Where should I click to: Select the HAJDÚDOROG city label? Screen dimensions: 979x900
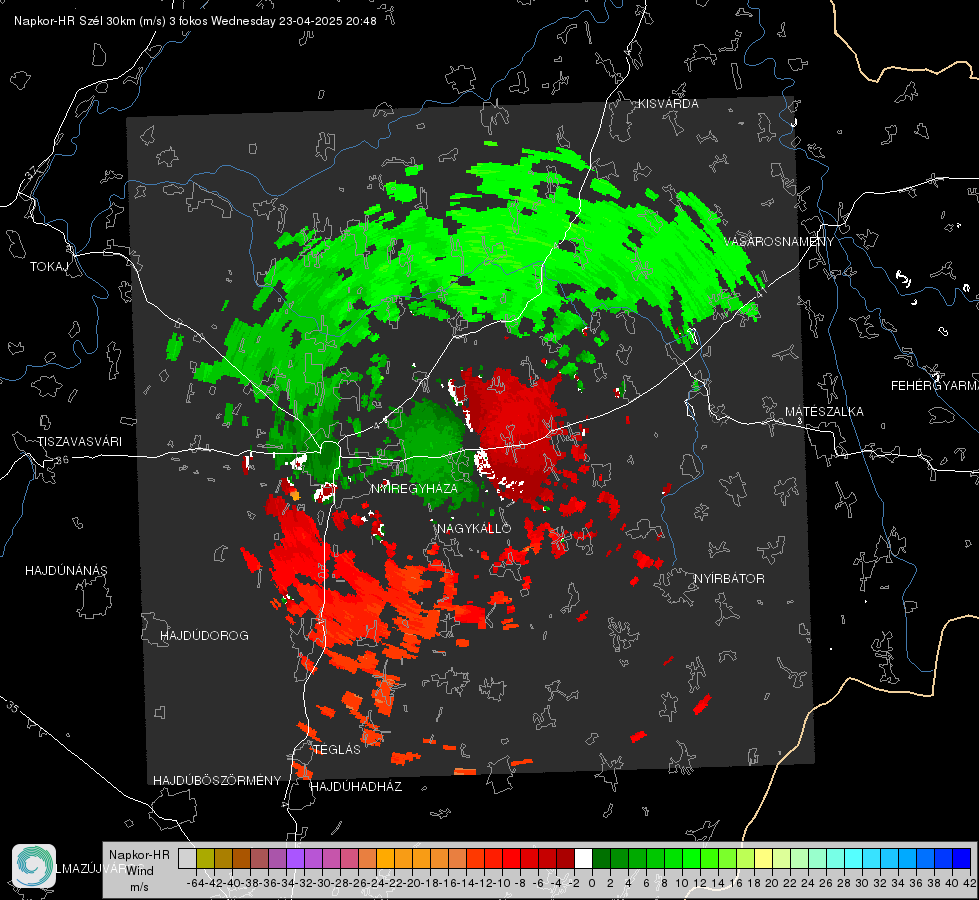click(x=204, y=635)
